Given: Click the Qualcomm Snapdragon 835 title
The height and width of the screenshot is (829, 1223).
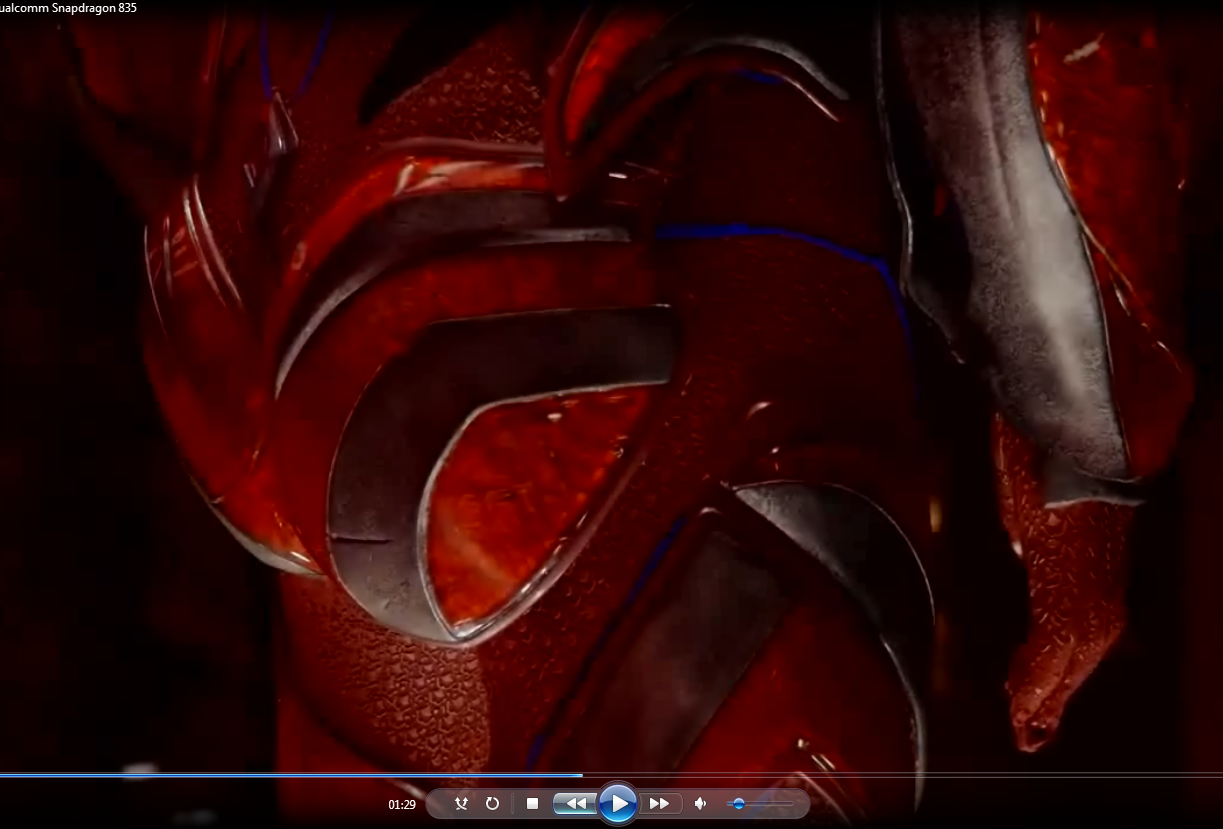Looking at the screenshot, I should pos(69,8).
